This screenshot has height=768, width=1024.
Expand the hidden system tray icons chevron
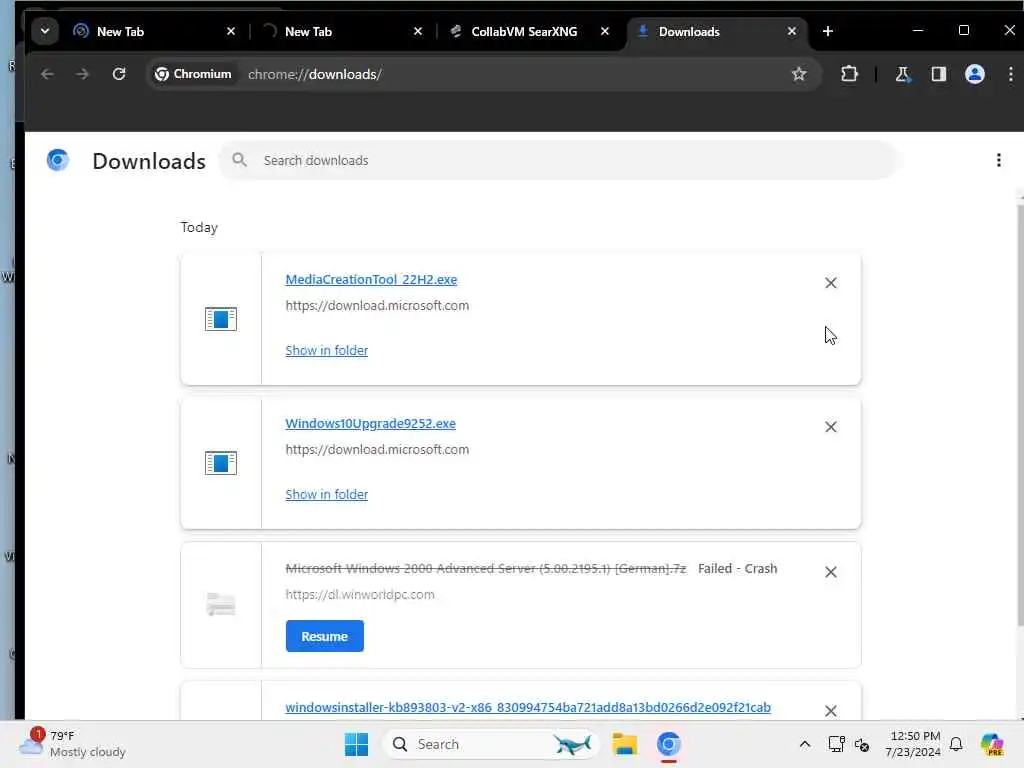click(x=805, y=744)
